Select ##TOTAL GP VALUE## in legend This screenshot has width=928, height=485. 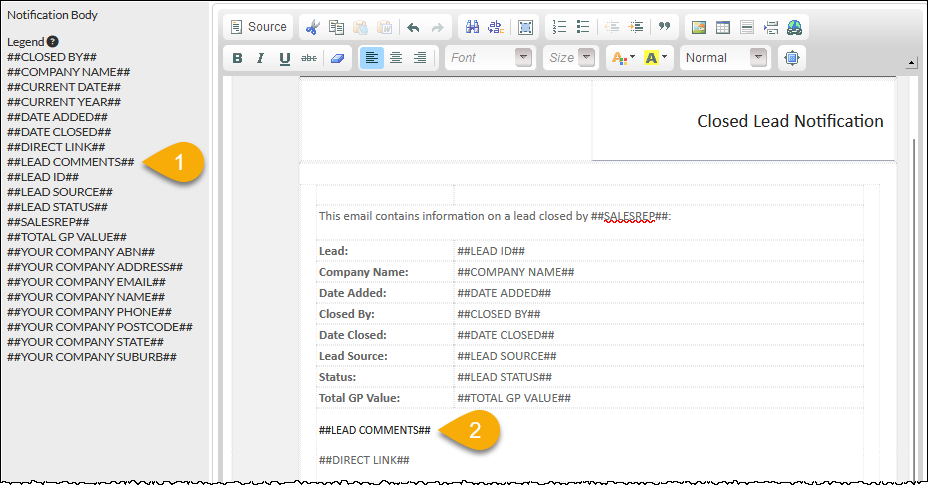67,237
